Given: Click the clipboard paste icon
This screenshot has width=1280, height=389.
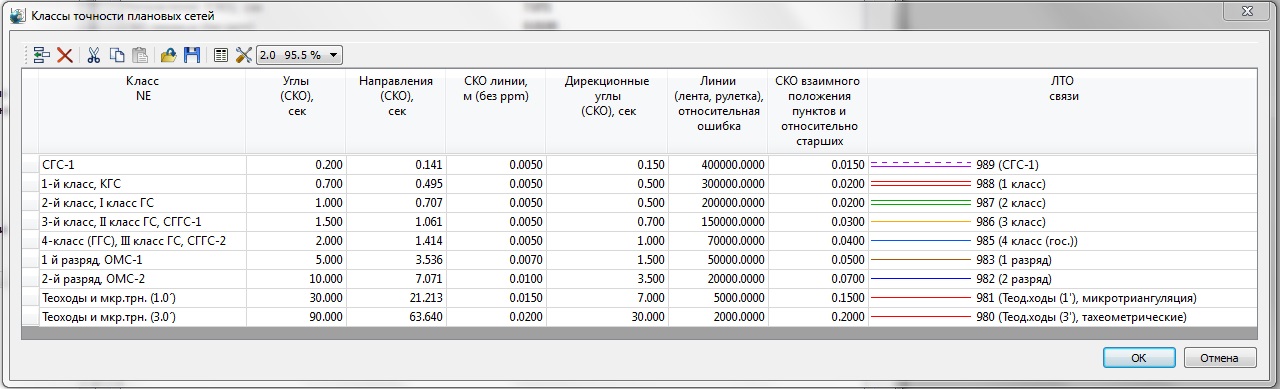Looking at the screenshot, I should (140, 55).
